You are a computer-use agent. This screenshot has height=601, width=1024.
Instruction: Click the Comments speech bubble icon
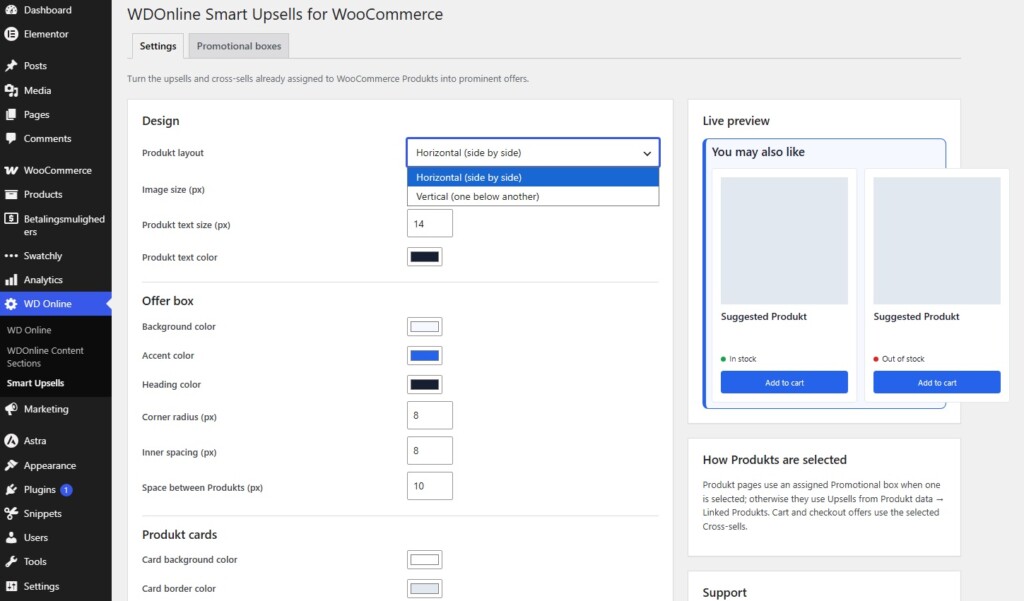click(x=11, y=138)
